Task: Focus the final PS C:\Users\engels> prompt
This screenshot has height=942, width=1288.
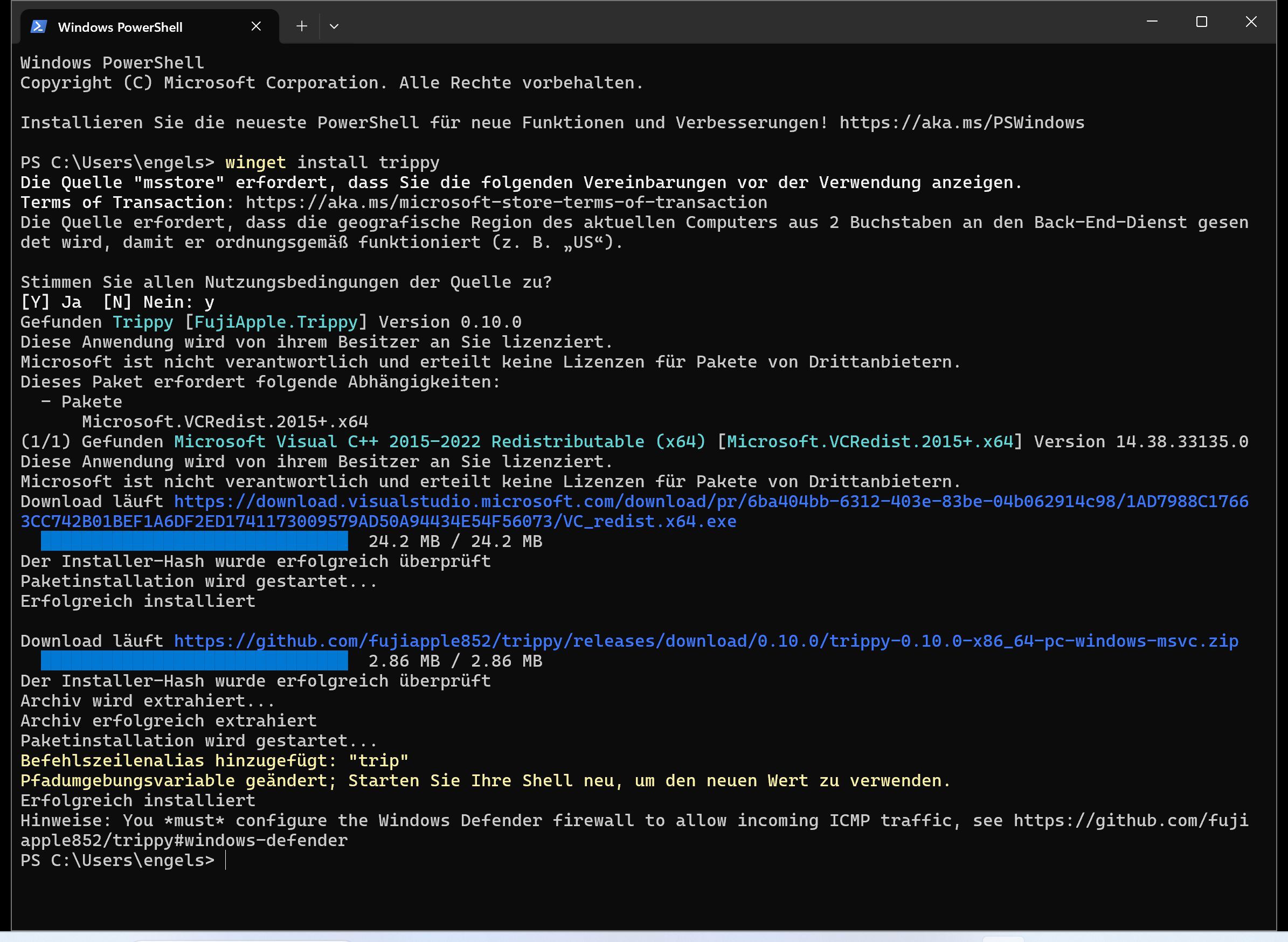Action: (x=117, y=861)
